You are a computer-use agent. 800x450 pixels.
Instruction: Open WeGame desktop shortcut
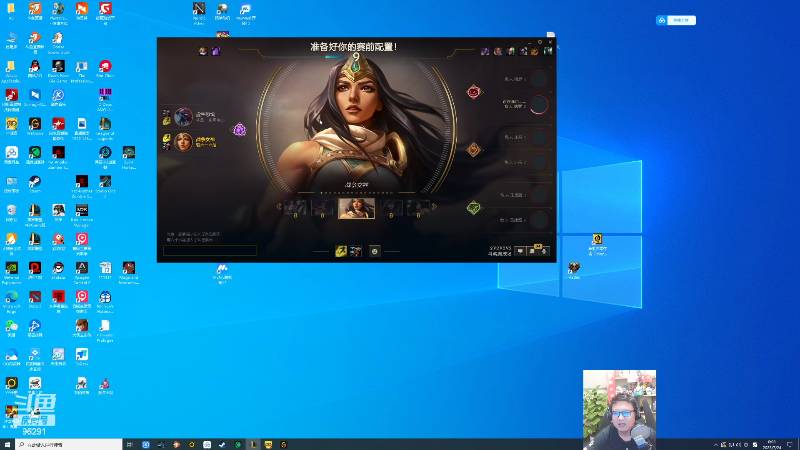[x=35, y=127]
